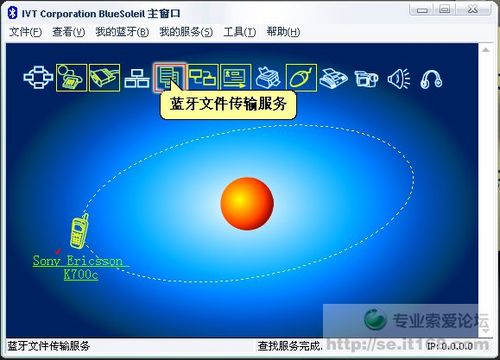This screenshot has width=500, height=360.
Task: Maximize the BlueSoleil main window
Action: click(445, 9)
